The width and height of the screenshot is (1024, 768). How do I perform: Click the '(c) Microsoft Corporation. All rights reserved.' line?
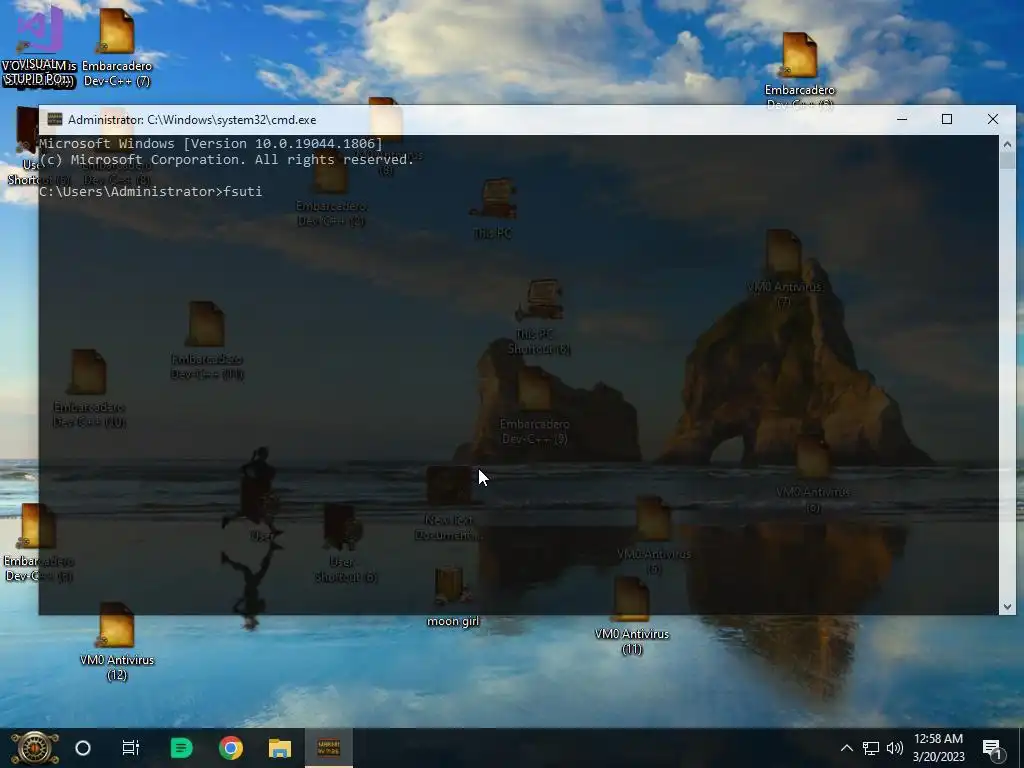(x=226, y=159)
